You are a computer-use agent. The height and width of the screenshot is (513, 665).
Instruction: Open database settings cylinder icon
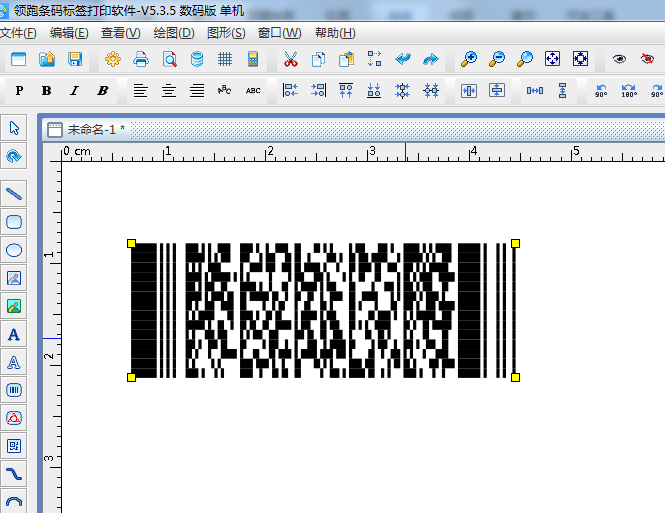click(x=197, y=60)
